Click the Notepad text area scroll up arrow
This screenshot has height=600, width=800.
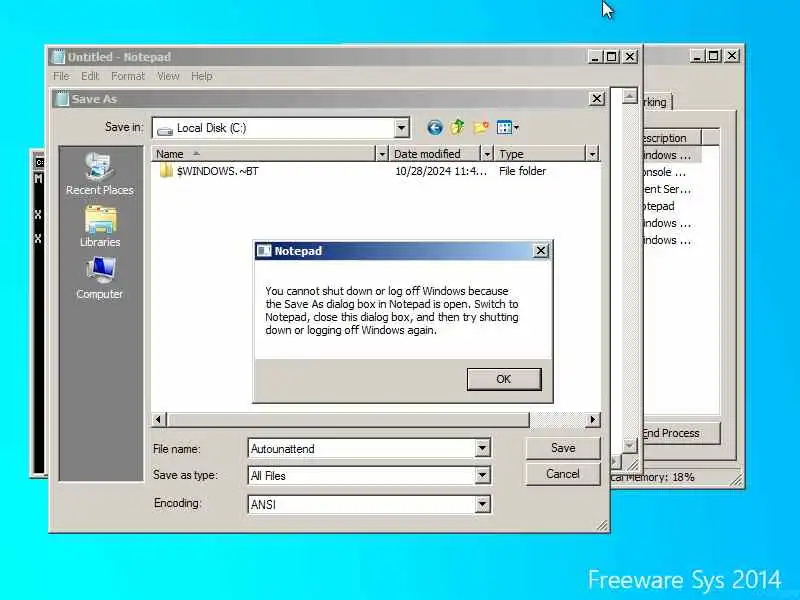630,95
